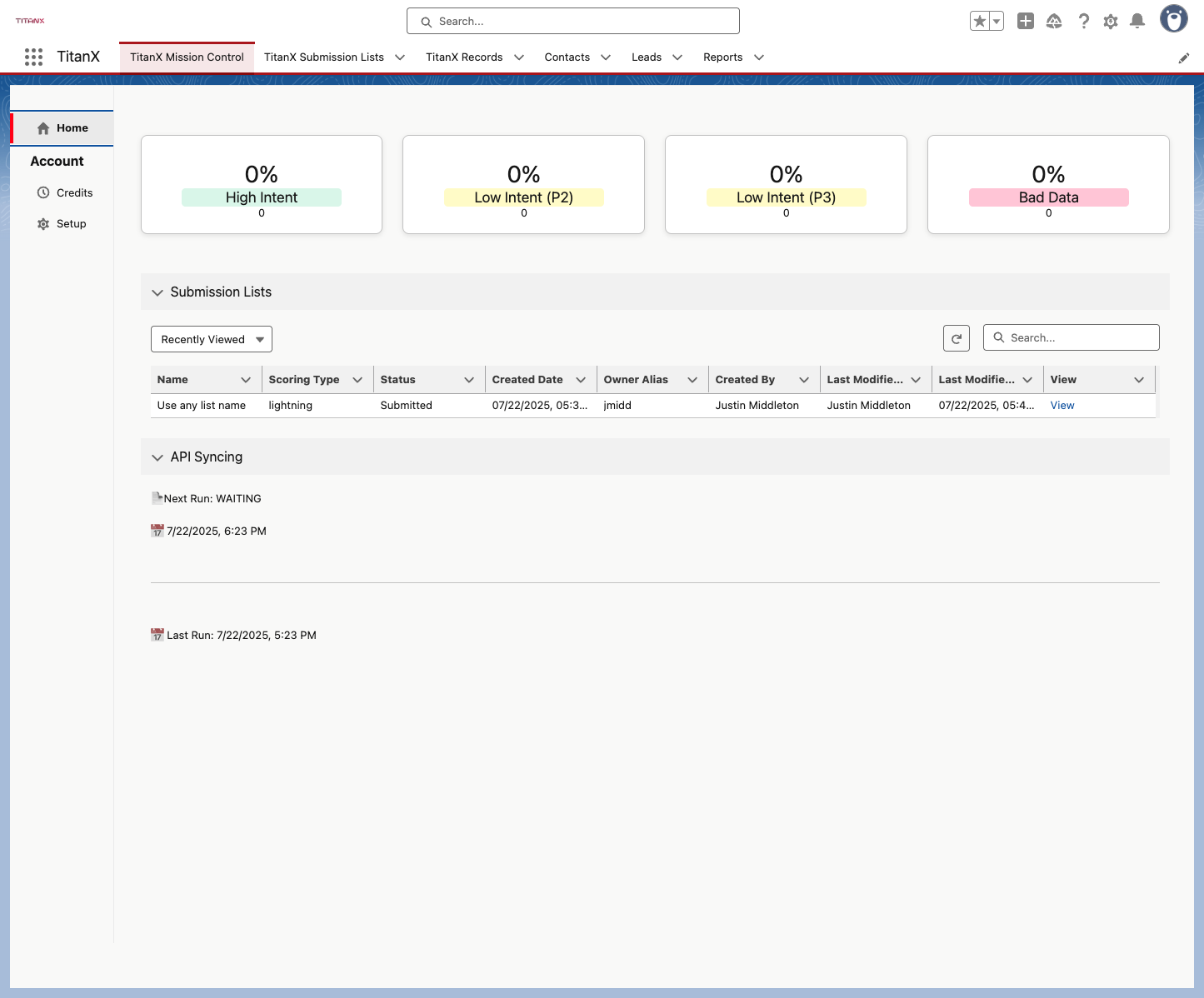Expand the TitanX Submission Lists tab menu chevron
This screenshot has width=1204, height=998.
pyautogui.click(x=400, y=57)
